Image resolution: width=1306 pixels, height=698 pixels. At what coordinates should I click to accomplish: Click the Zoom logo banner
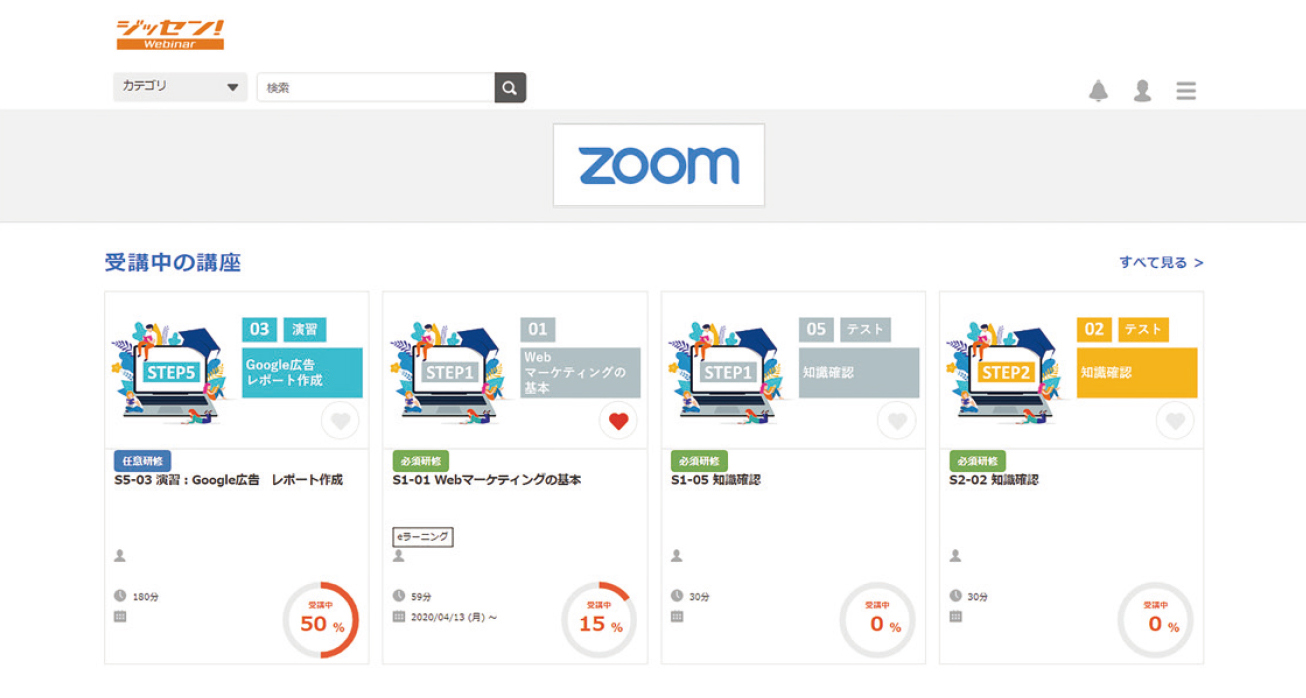click(x=659, y=165)
